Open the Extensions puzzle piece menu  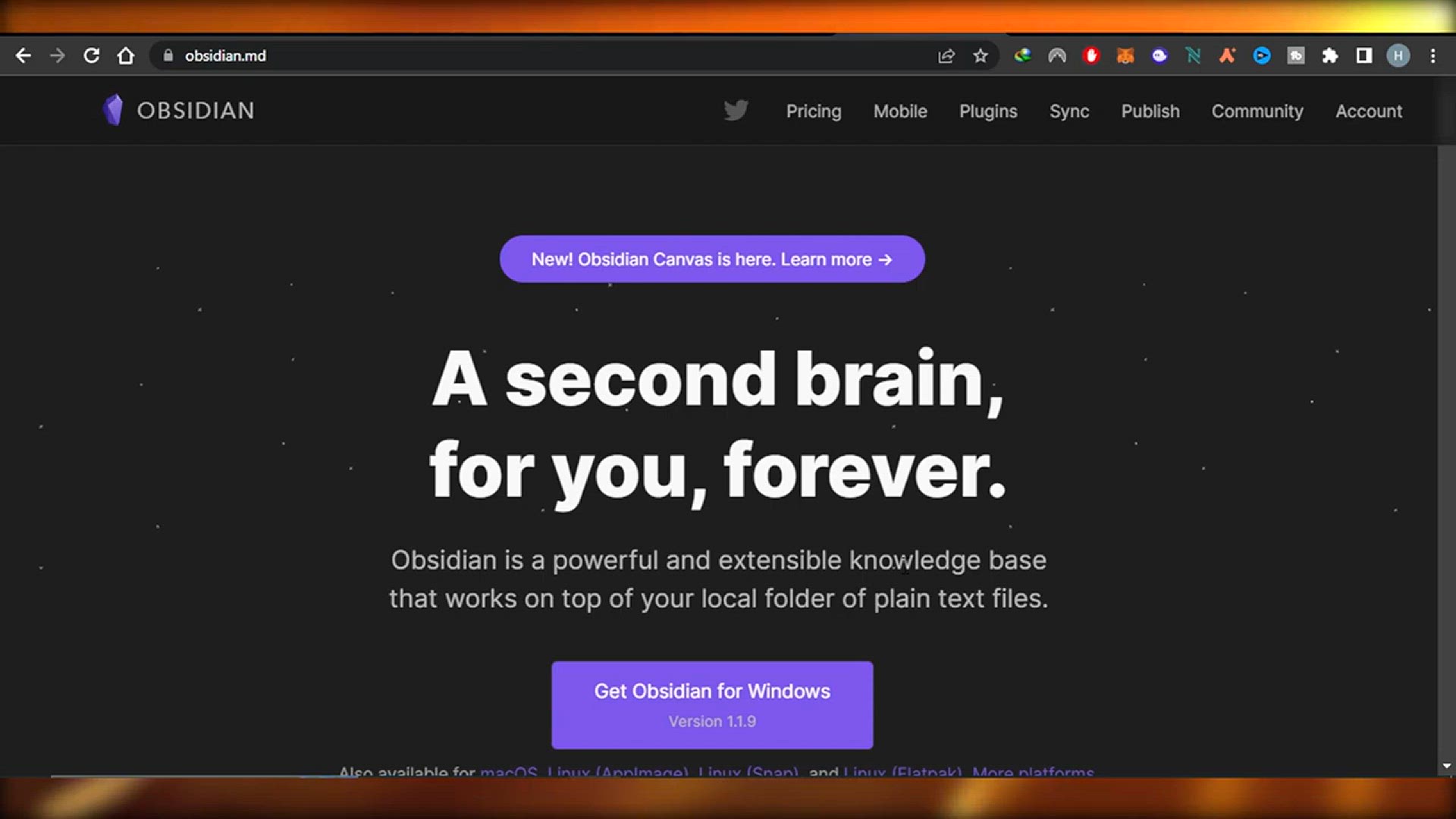coord(1330,55)
